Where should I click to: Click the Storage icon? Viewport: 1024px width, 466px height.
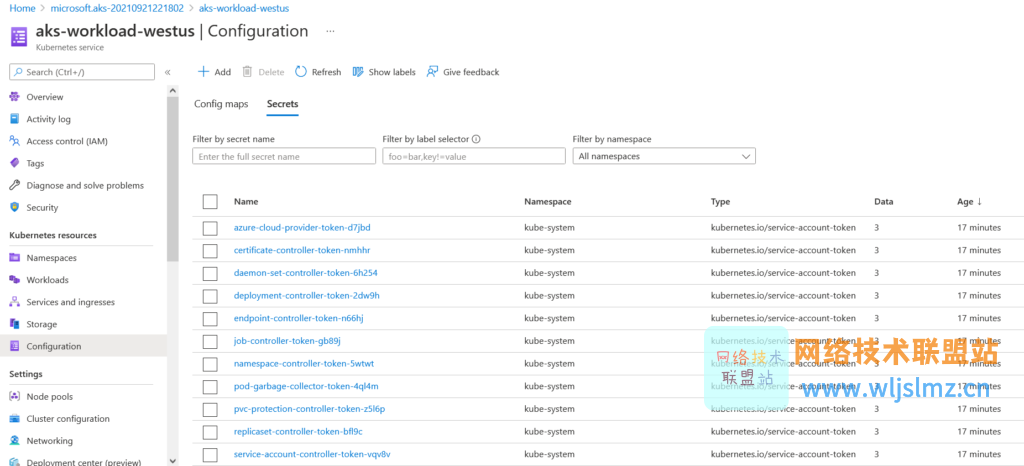pyautogui.click(x=14, y=324)
